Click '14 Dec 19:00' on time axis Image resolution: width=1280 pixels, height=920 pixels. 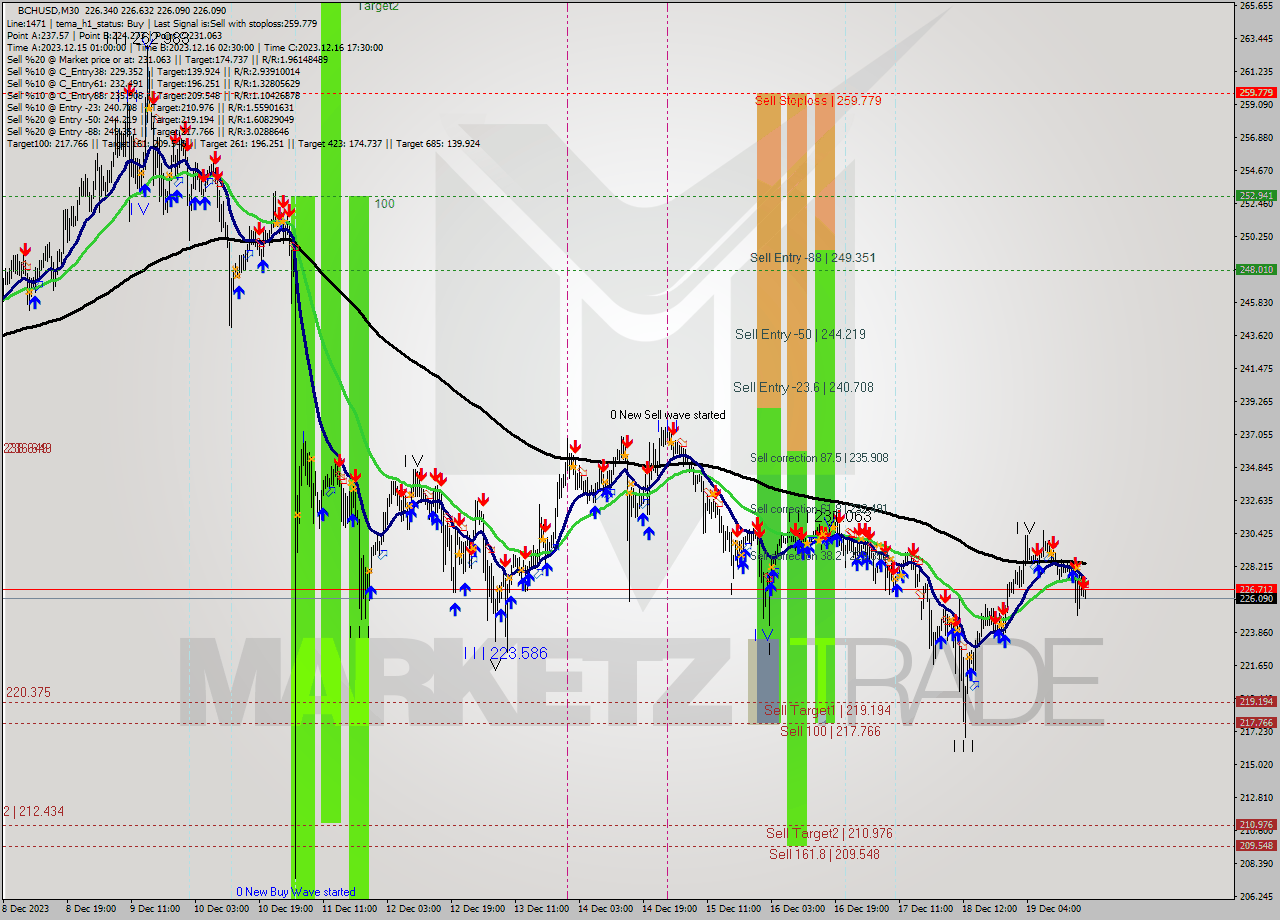pyautogui.click(x=669, y=909)
